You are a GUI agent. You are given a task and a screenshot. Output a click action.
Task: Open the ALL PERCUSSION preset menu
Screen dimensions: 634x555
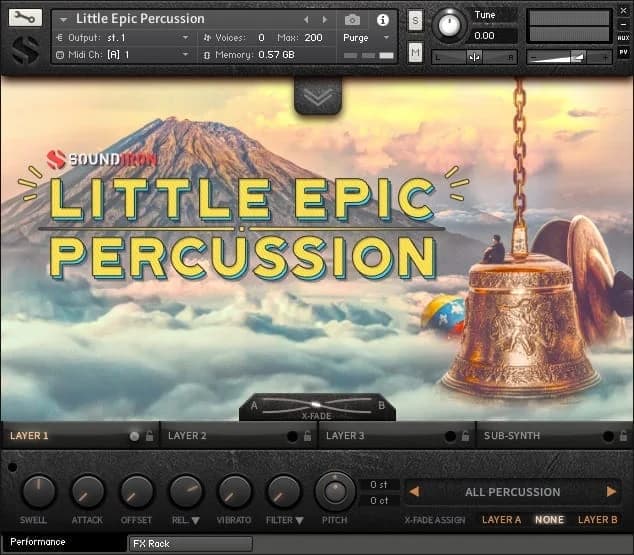tap(512, 492)
